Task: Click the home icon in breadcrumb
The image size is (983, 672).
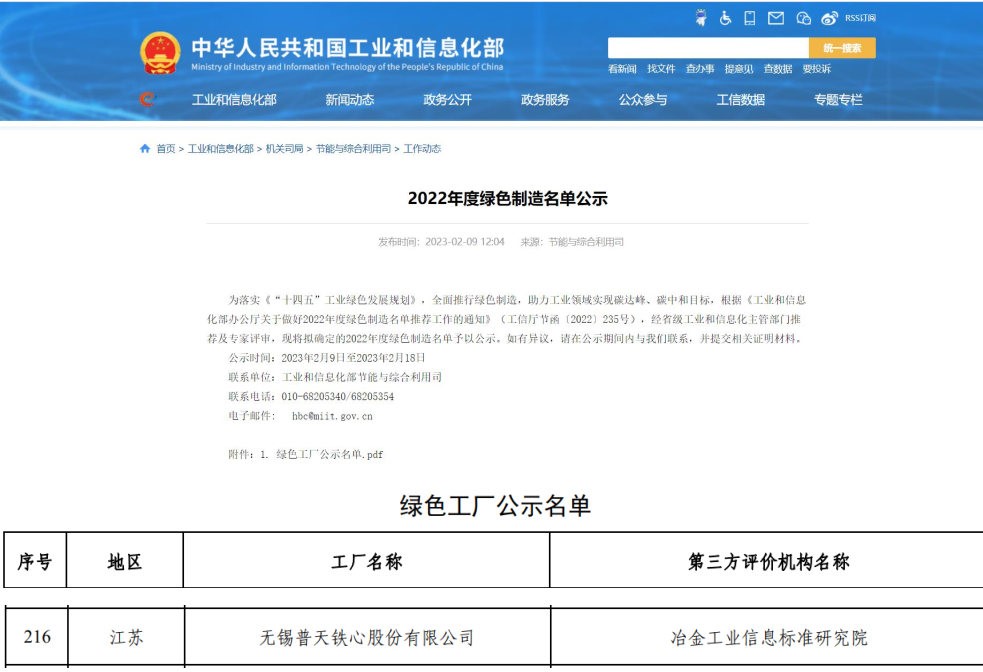Action: pyautogui.click(x=145, y=149)
